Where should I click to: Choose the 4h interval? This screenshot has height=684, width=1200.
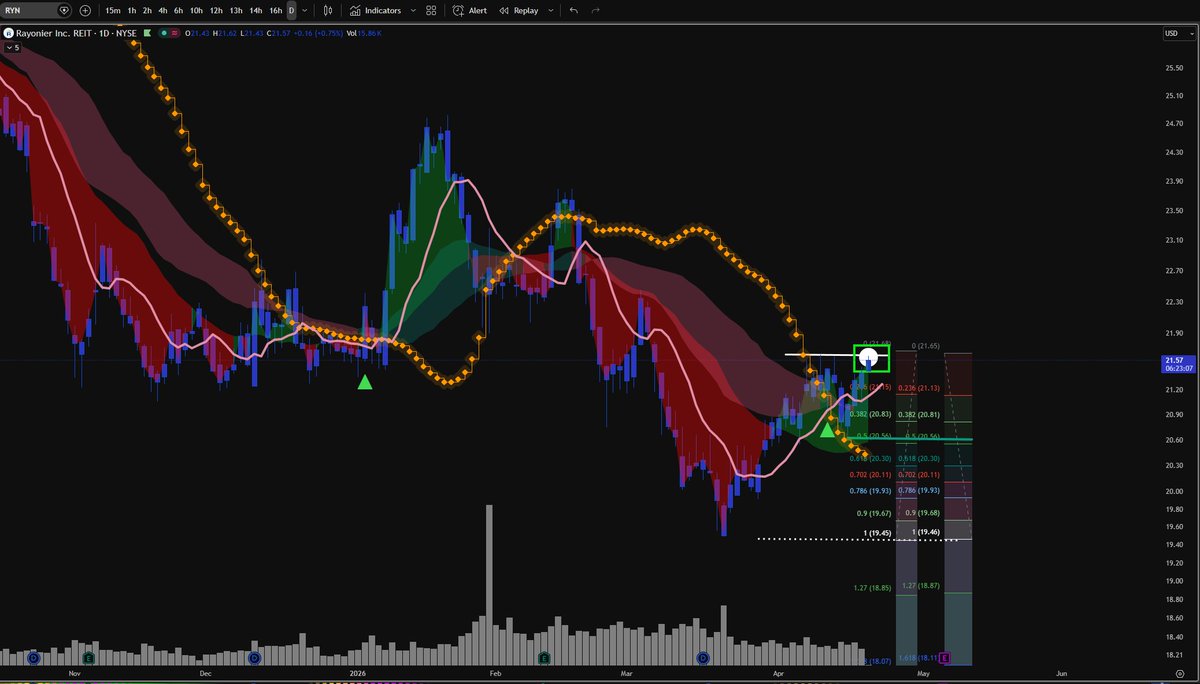(x=163, y=10)
